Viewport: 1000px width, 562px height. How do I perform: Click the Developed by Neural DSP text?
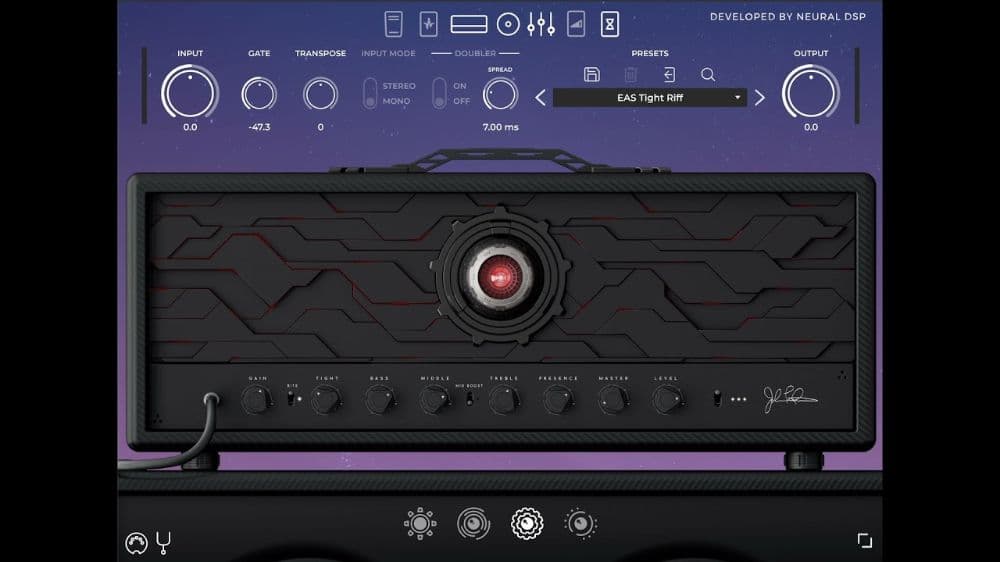pyautogui.click(x=788, y=17)
